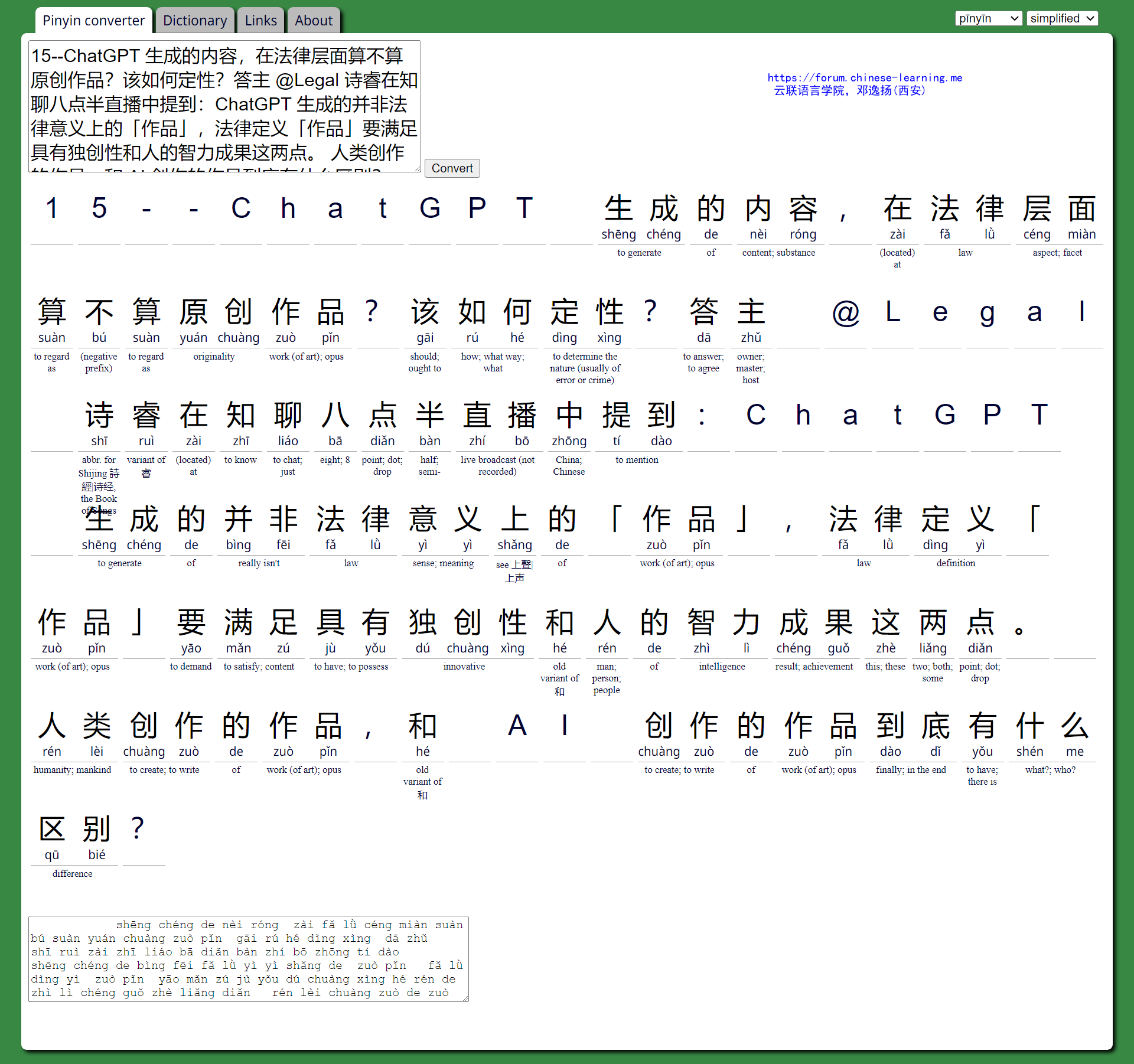Click the character 原
Screen dimensions: 1134x1064
(x=194, y=312)
